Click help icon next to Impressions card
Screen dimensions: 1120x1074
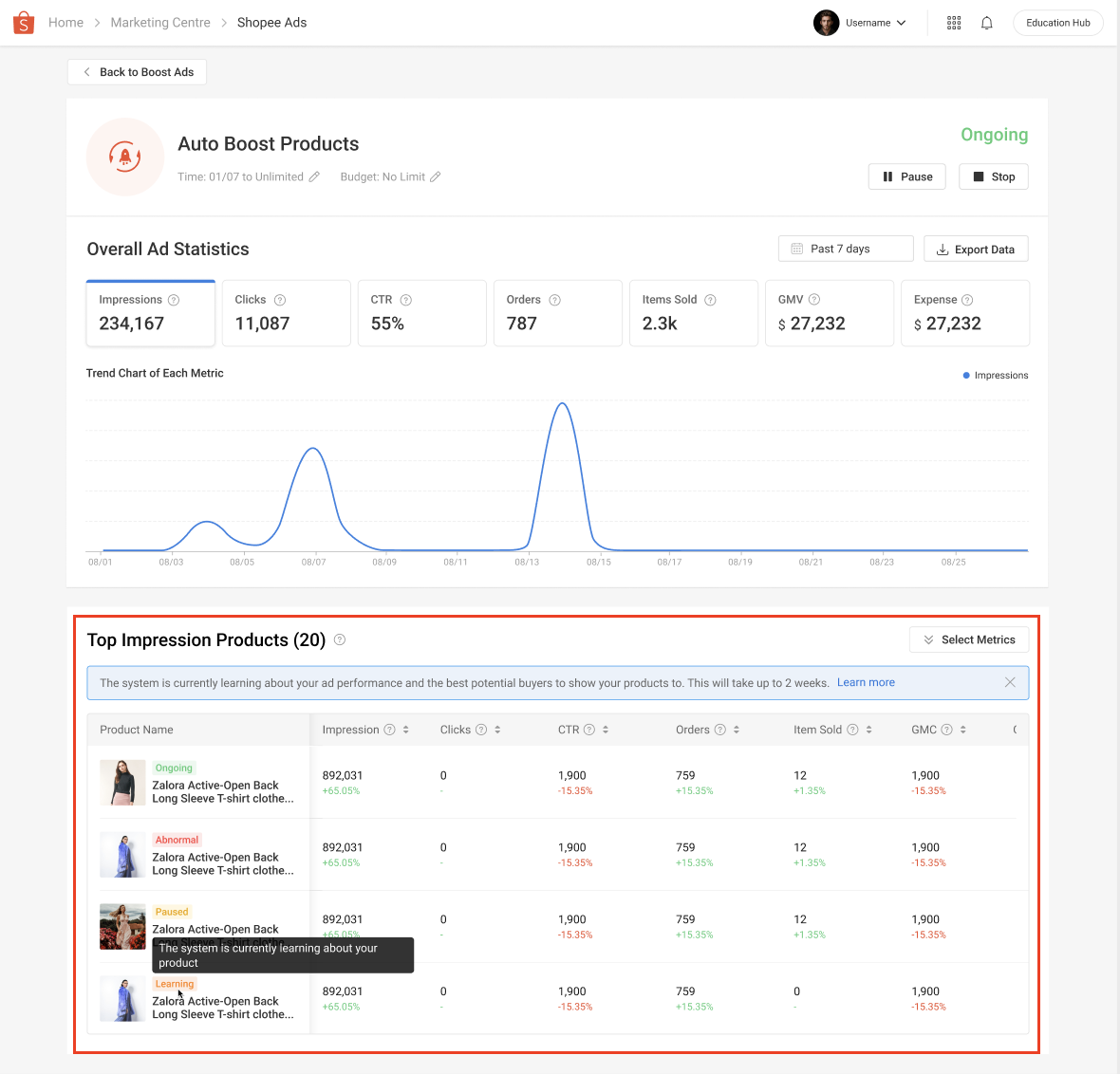(x=174, y=300)
